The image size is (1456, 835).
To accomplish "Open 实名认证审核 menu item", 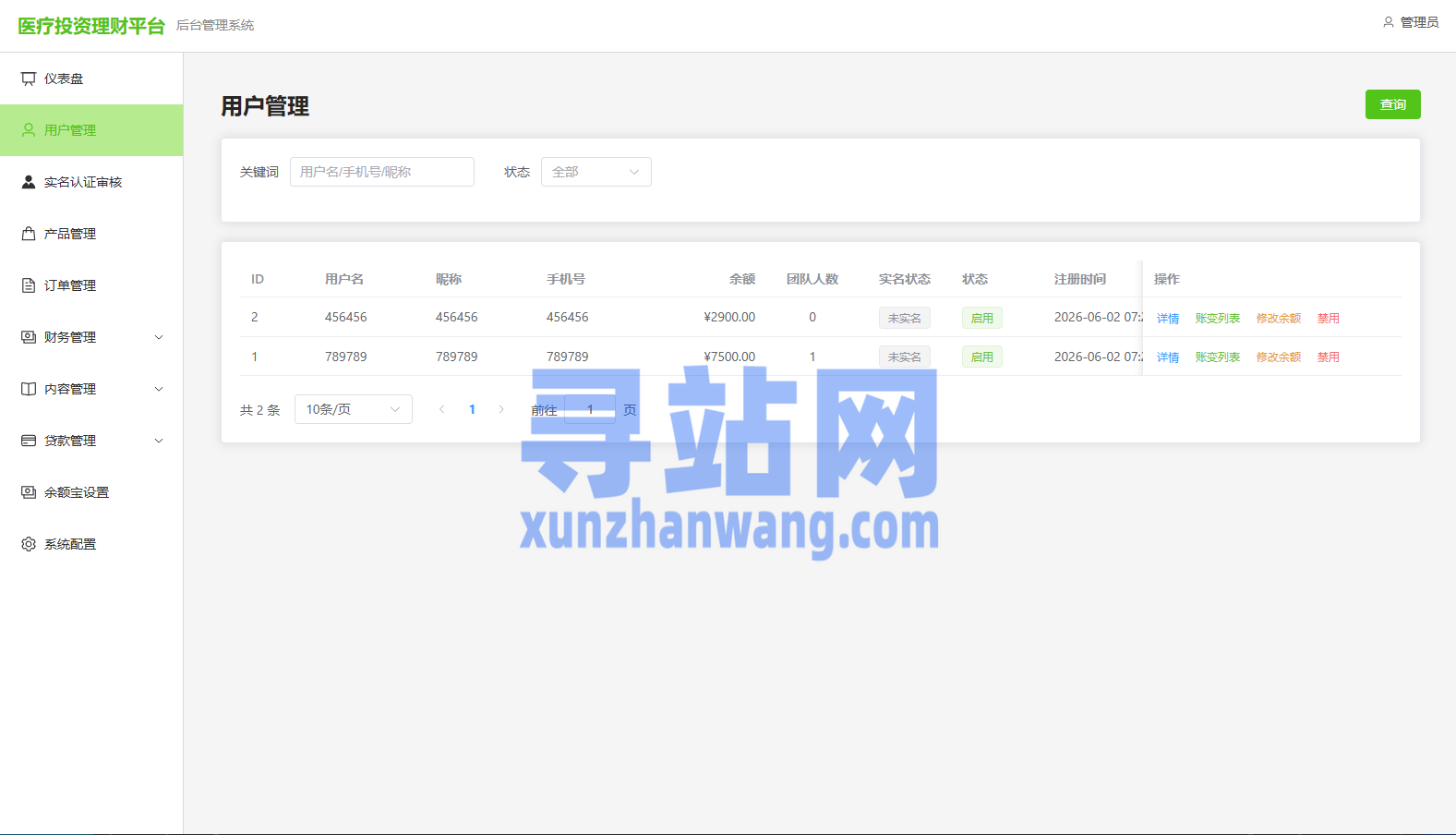I will click(91, 182).
